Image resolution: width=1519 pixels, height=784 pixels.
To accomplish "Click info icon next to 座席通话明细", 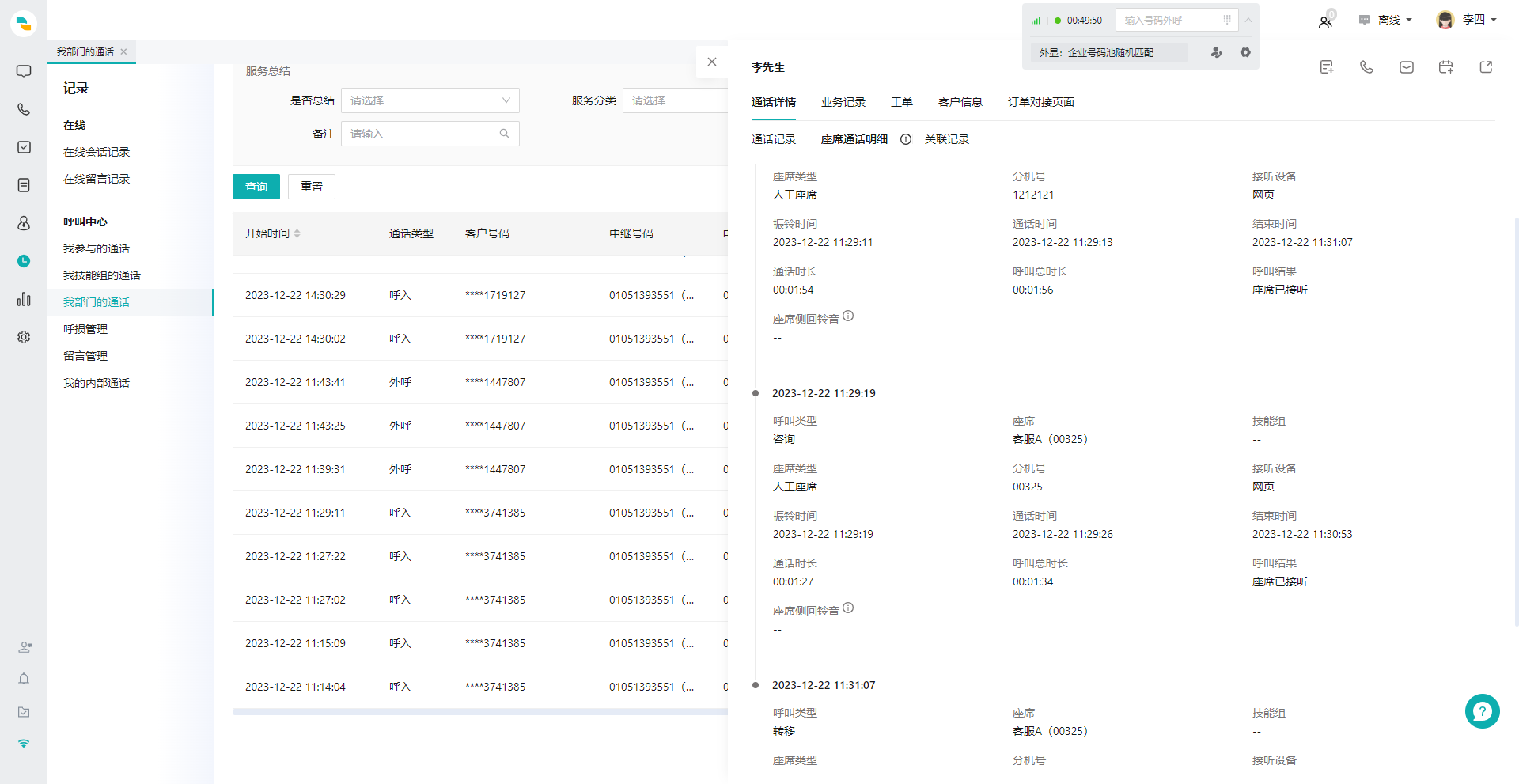I will 906,139.
